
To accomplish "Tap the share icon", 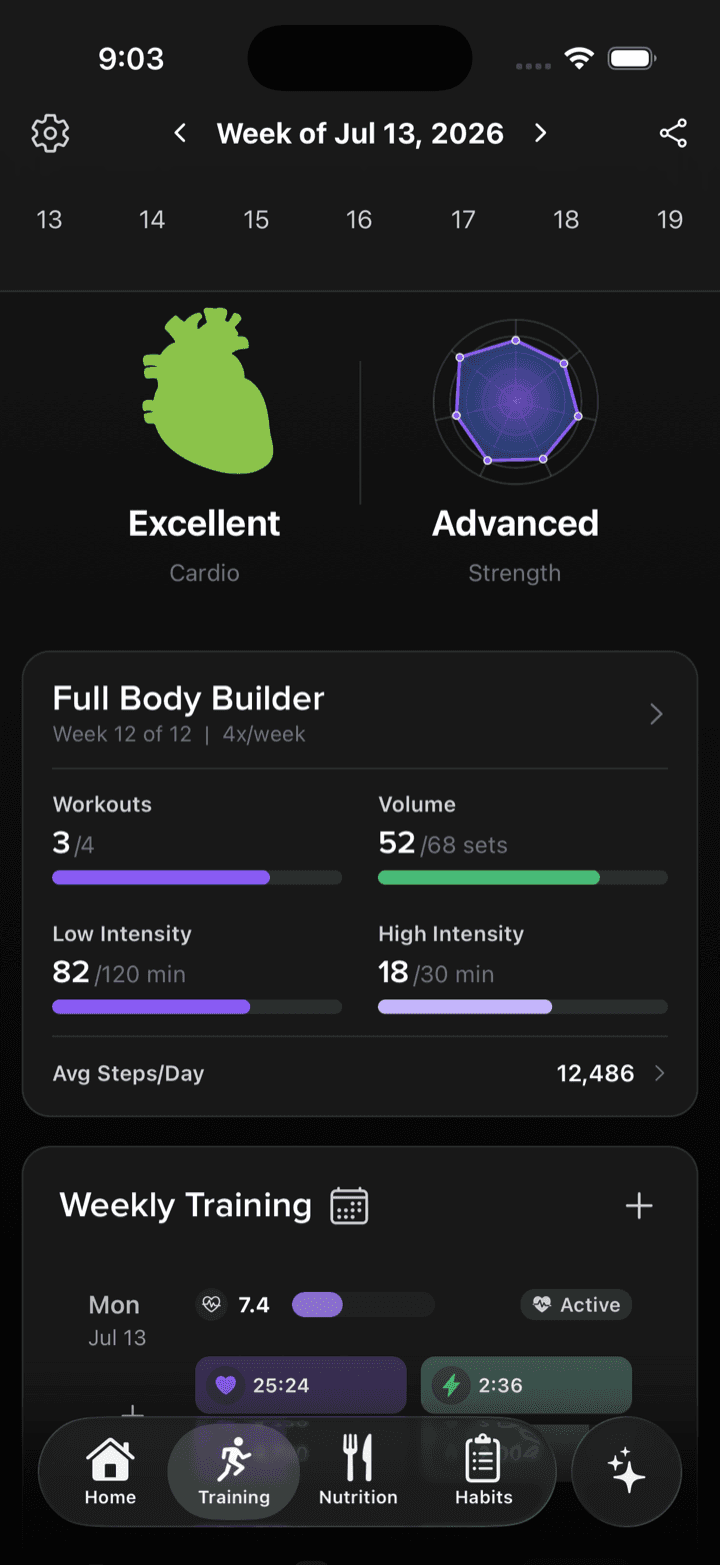I will pyautogui.click(x=673, y=133).
